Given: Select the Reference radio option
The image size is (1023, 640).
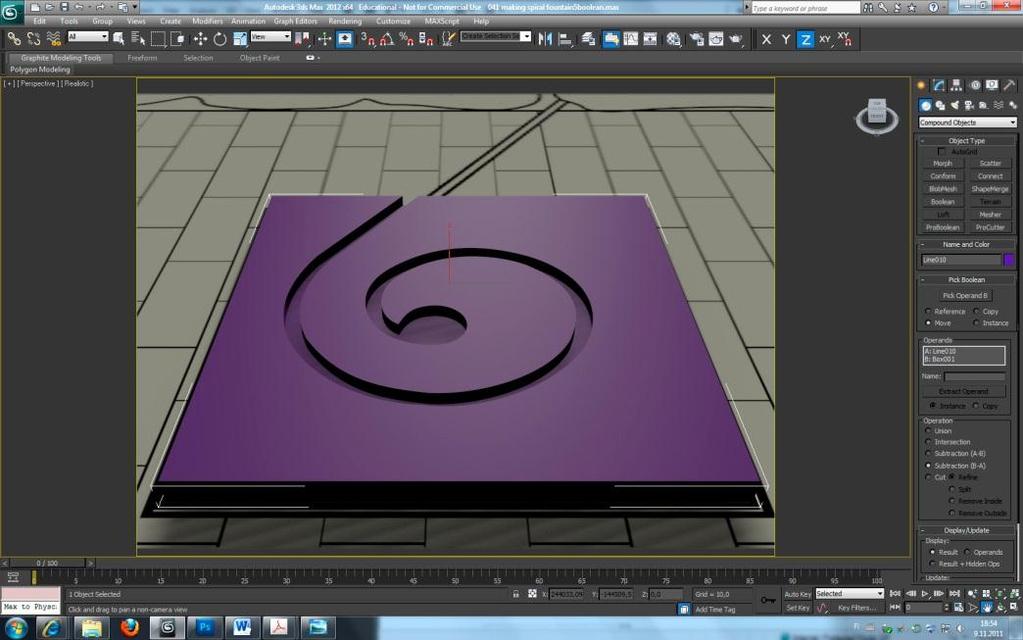Looking at the screenshot, I should pyautogui.click(x=928, y=312).
